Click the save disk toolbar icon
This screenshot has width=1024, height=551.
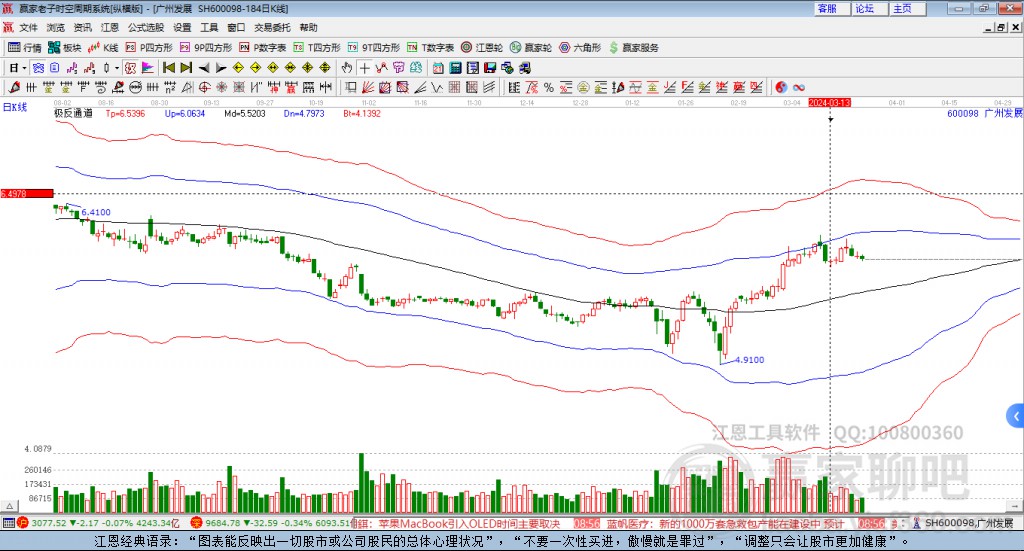pyautogui.click(x=490, y=68)
